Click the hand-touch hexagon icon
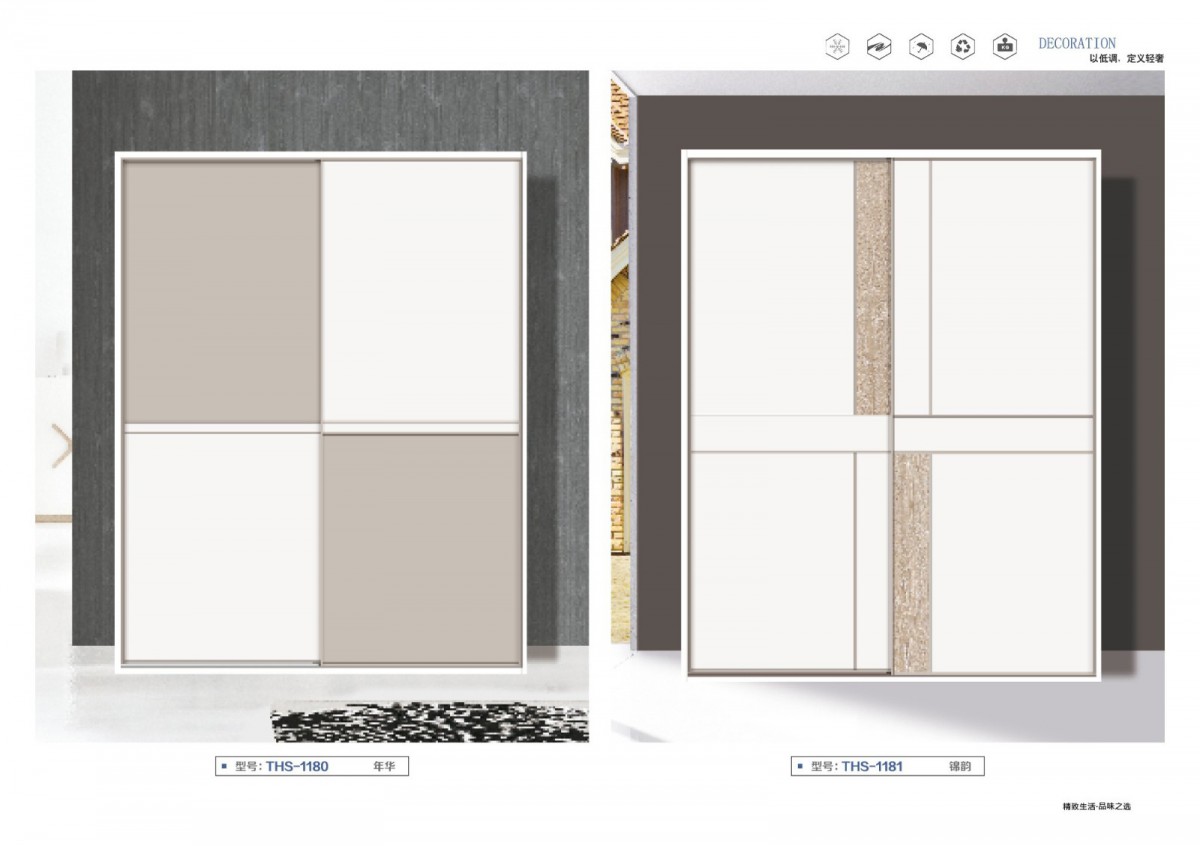Image resolution: width=1200 pixels, height=846 pixels. 878,47
